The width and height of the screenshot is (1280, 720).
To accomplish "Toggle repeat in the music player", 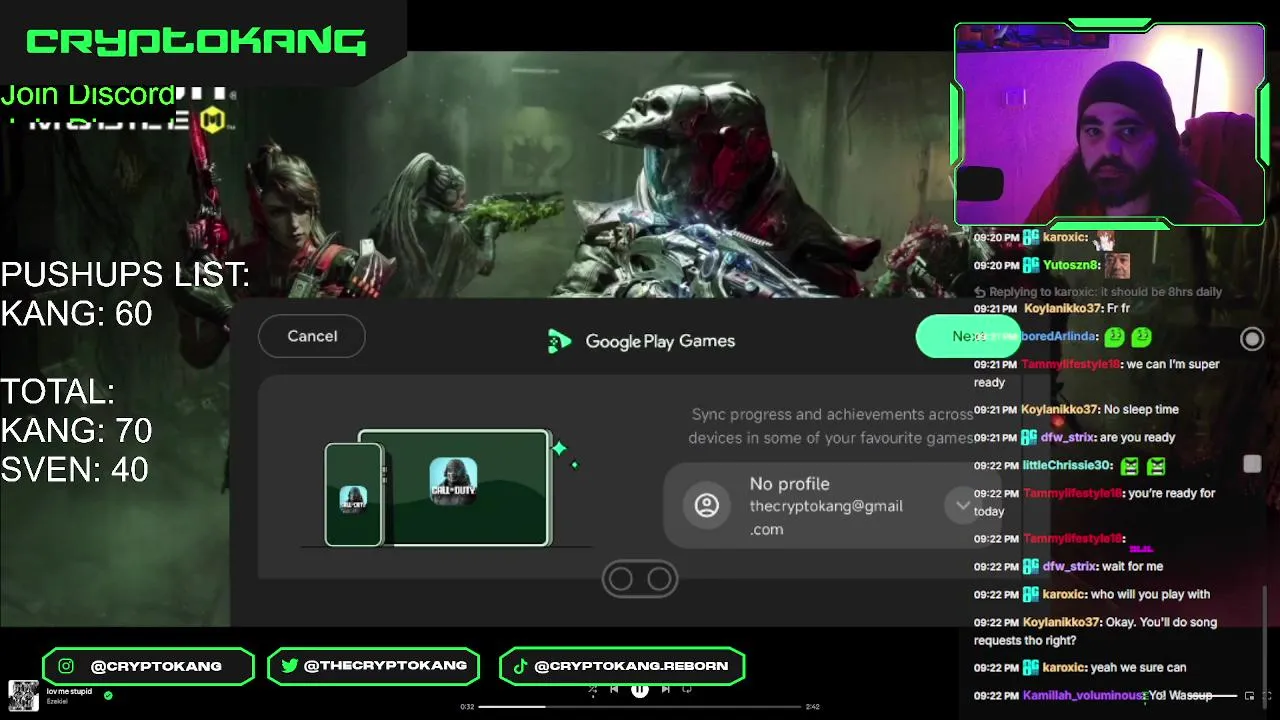I will [x=687, y=689].
